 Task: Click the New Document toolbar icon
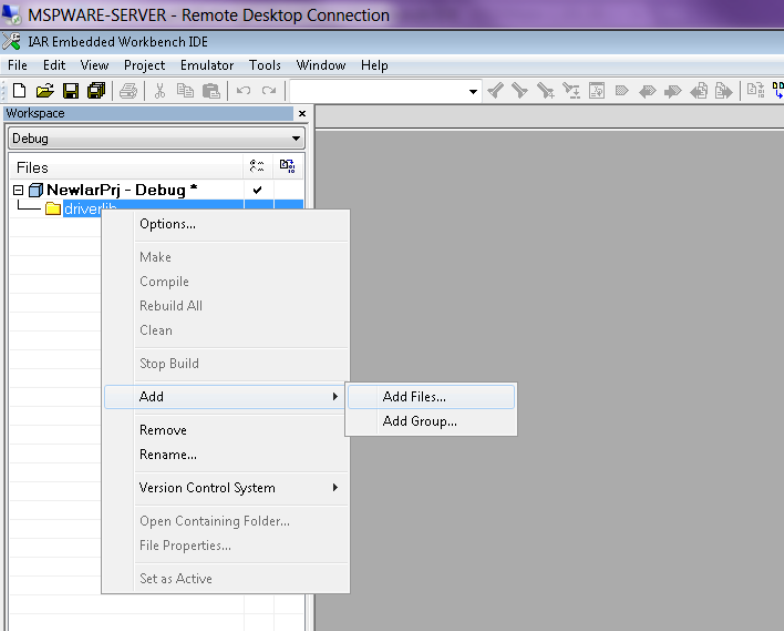tap(19, 90)
